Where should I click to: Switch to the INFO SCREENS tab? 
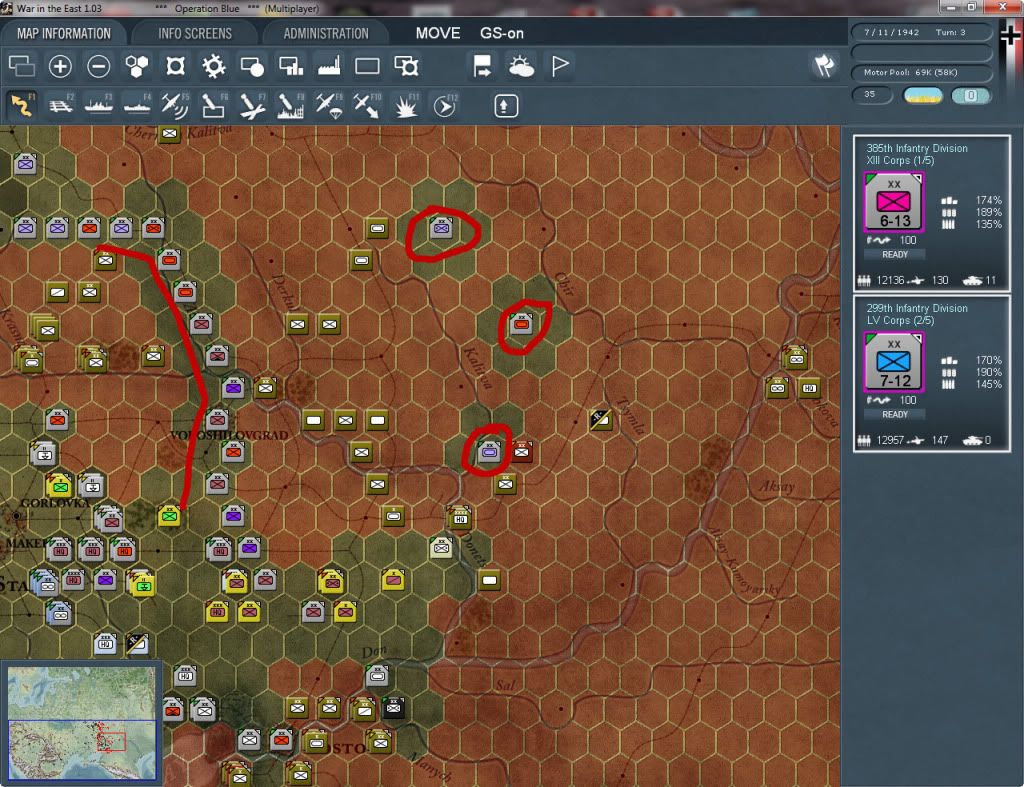[x=195, y=33]
